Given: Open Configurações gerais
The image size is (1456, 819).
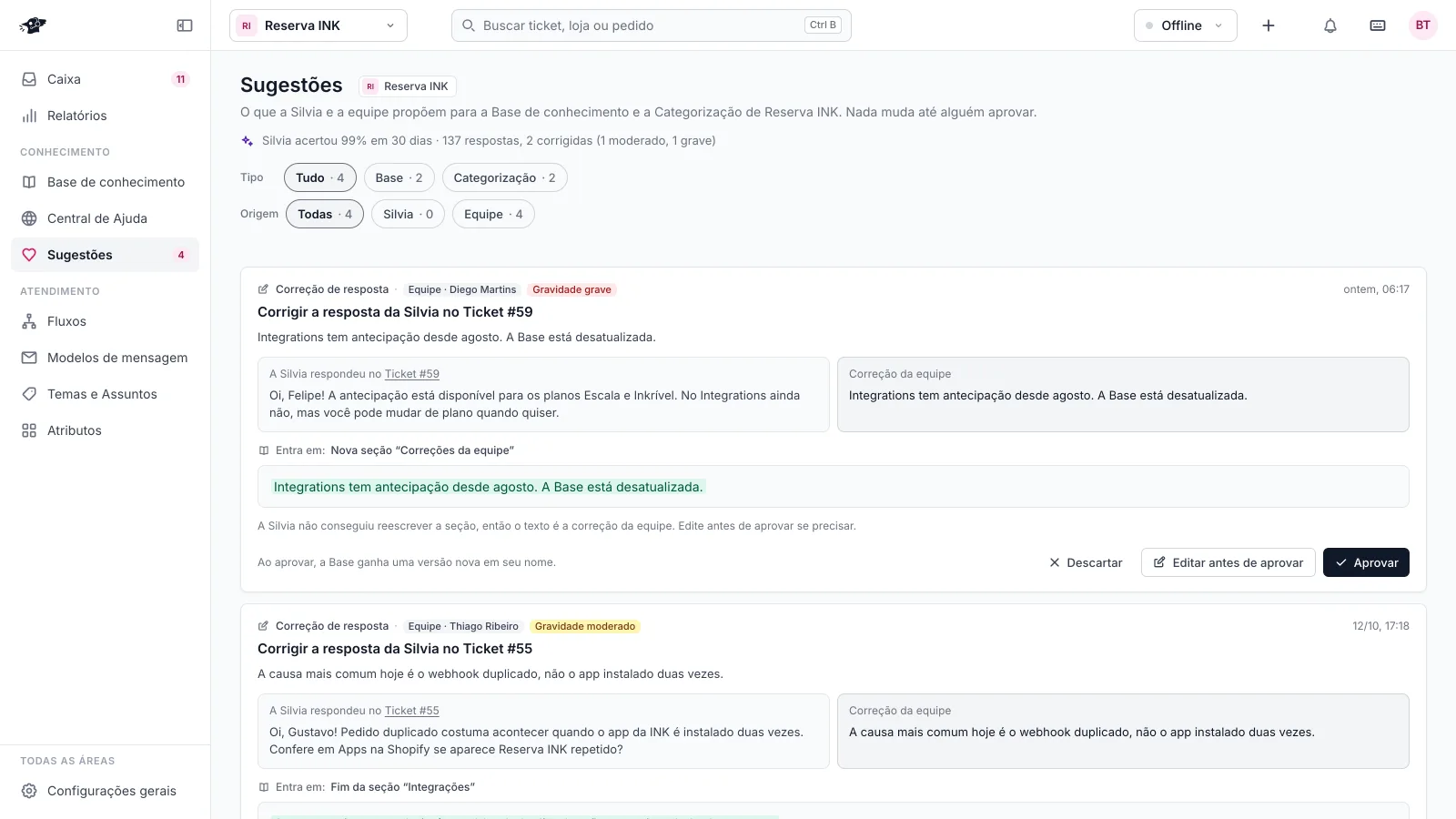Looking at the screenshot, I should tap(105, 791).
